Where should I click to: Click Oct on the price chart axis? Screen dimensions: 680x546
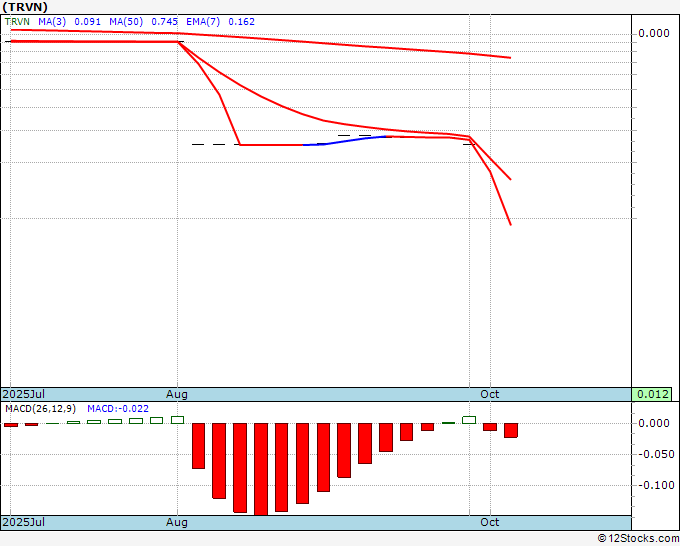pos(490,394)
